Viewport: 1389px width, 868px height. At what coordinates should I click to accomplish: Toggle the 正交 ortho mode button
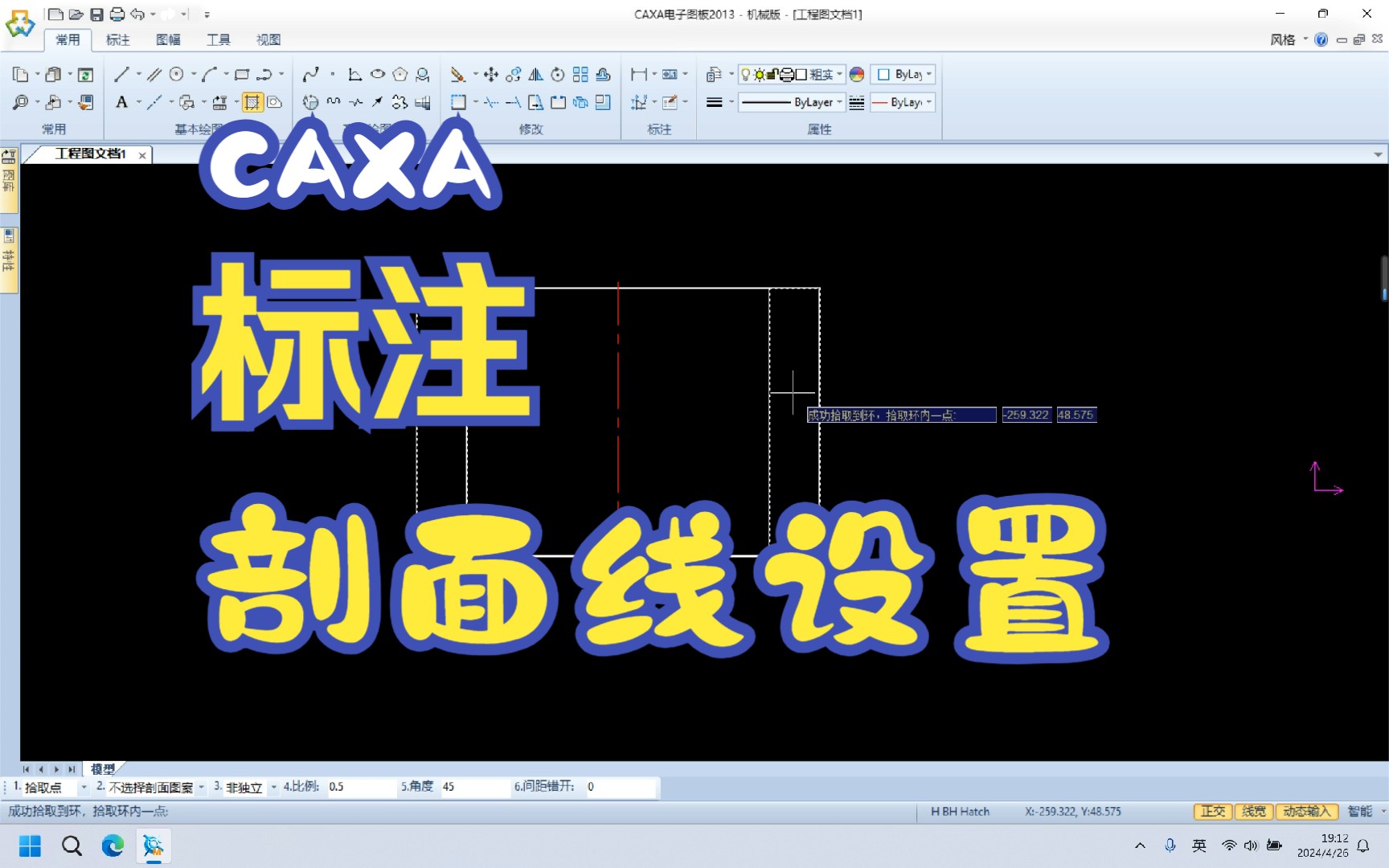pyautogui.click(x=1213, y=812)
